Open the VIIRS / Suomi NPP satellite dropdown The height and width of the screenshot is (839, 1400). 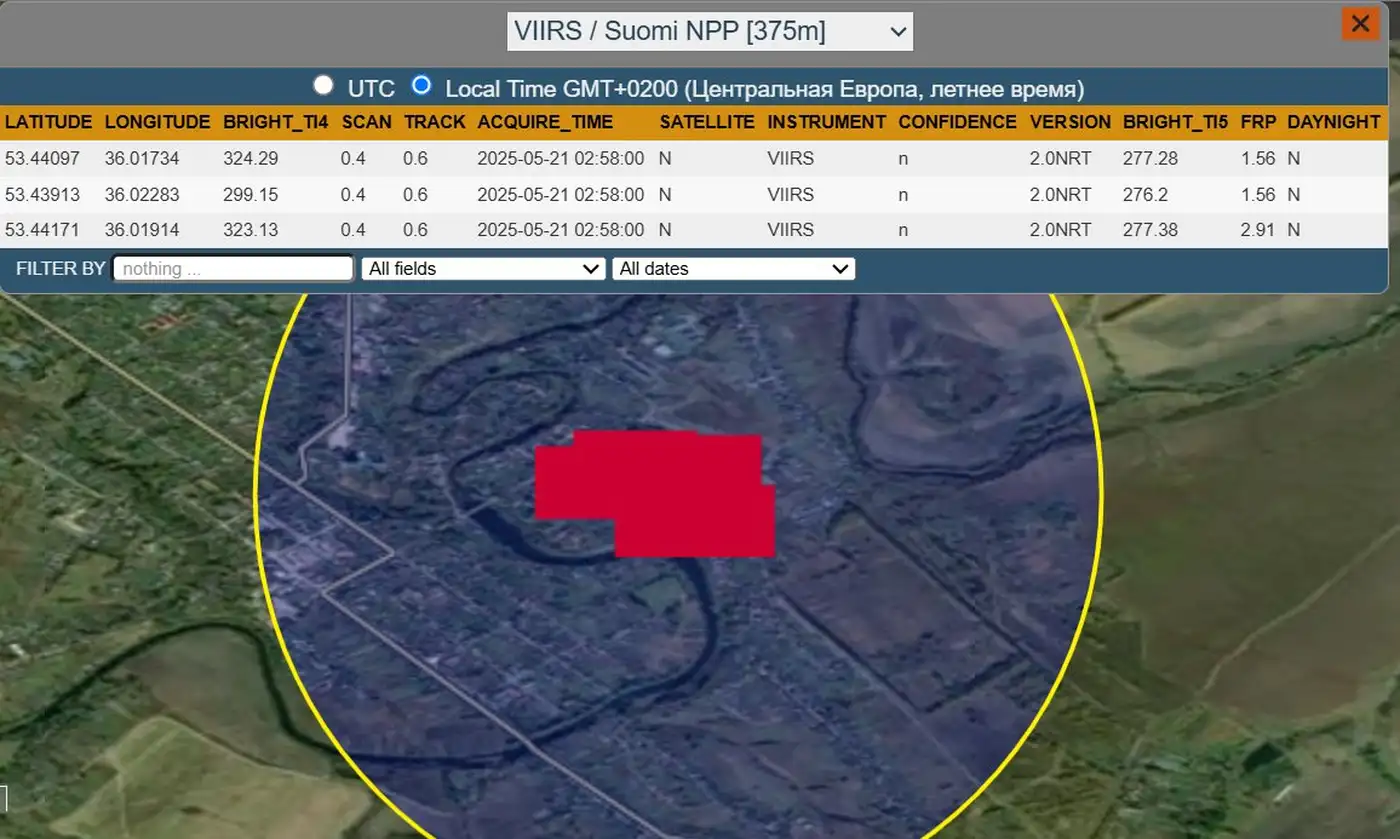(709, 31)
